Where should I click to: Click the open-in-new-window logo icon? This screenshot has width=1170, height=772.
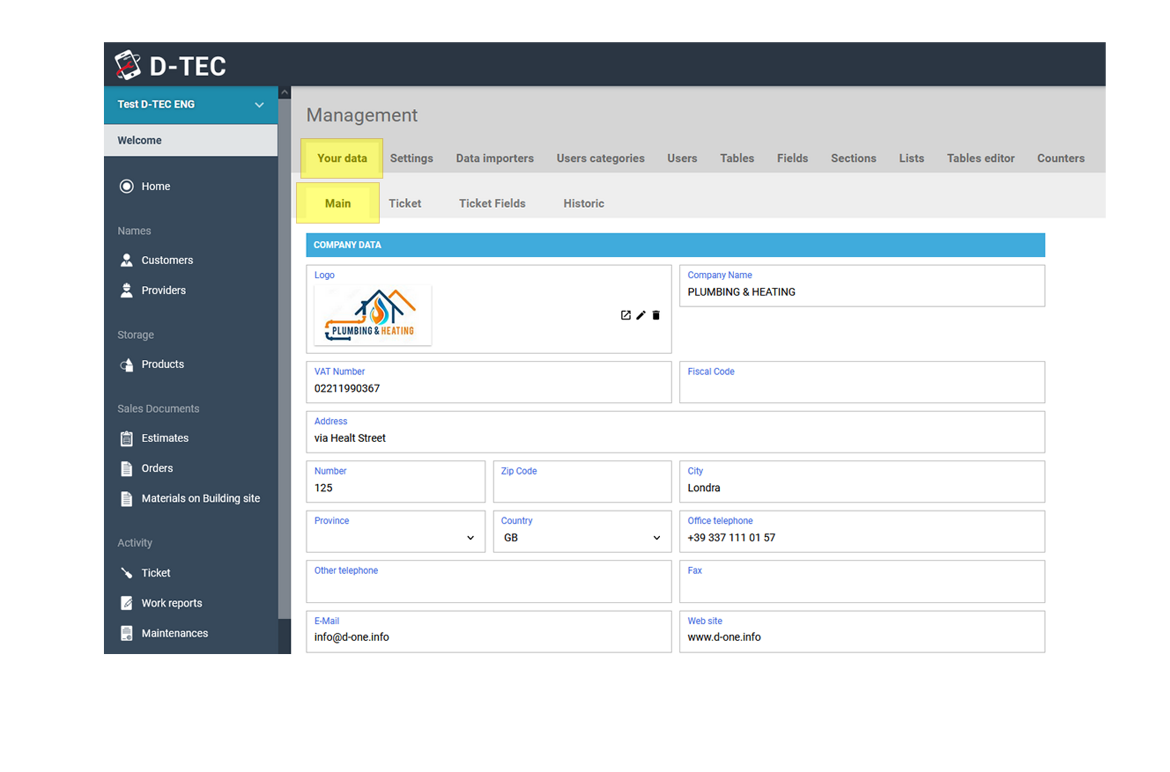point(626,315)
